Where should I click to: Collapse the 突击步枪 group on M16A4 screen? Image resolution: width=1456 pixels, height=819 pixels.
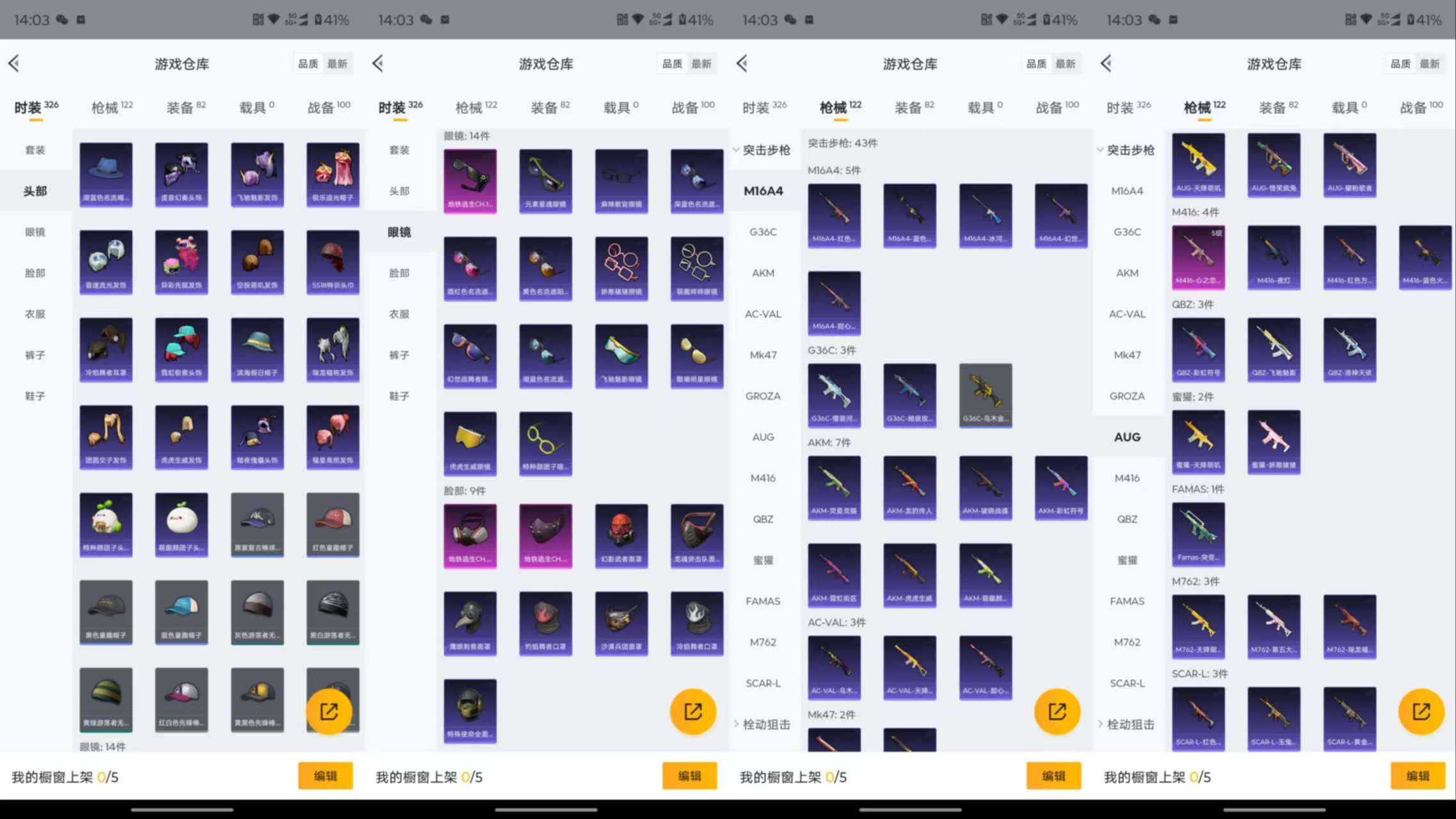pyautogui.click(x=763, y=150)
